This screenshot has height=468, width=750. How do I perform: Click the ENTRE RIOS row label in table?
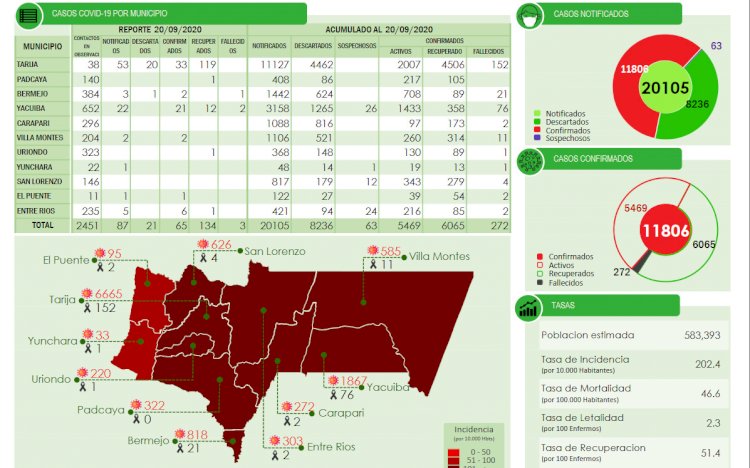pyautogui.click(x=35, y=211)
